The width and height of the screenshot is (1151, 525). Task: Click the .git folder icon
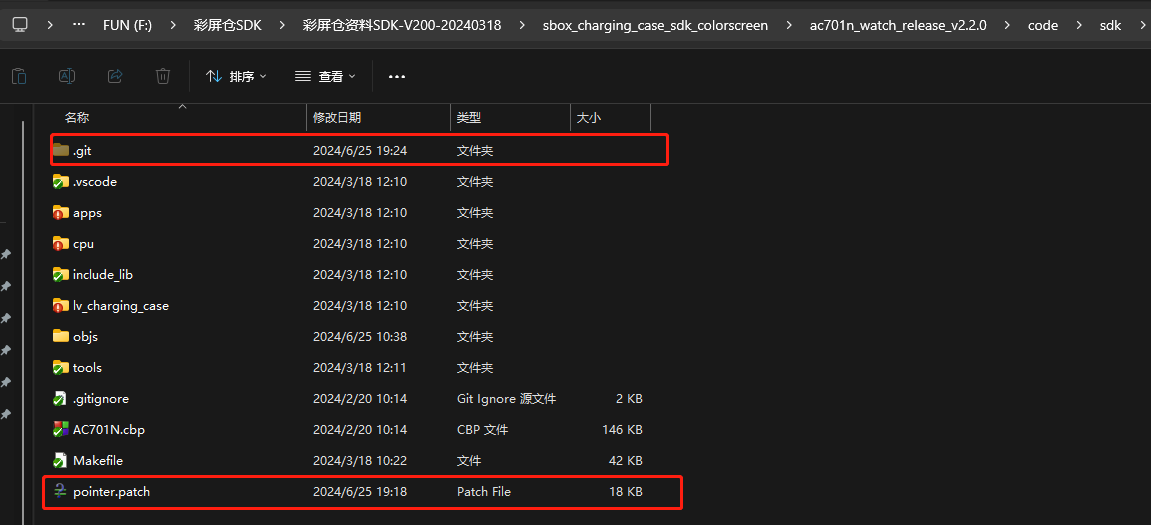pos(61,151)
